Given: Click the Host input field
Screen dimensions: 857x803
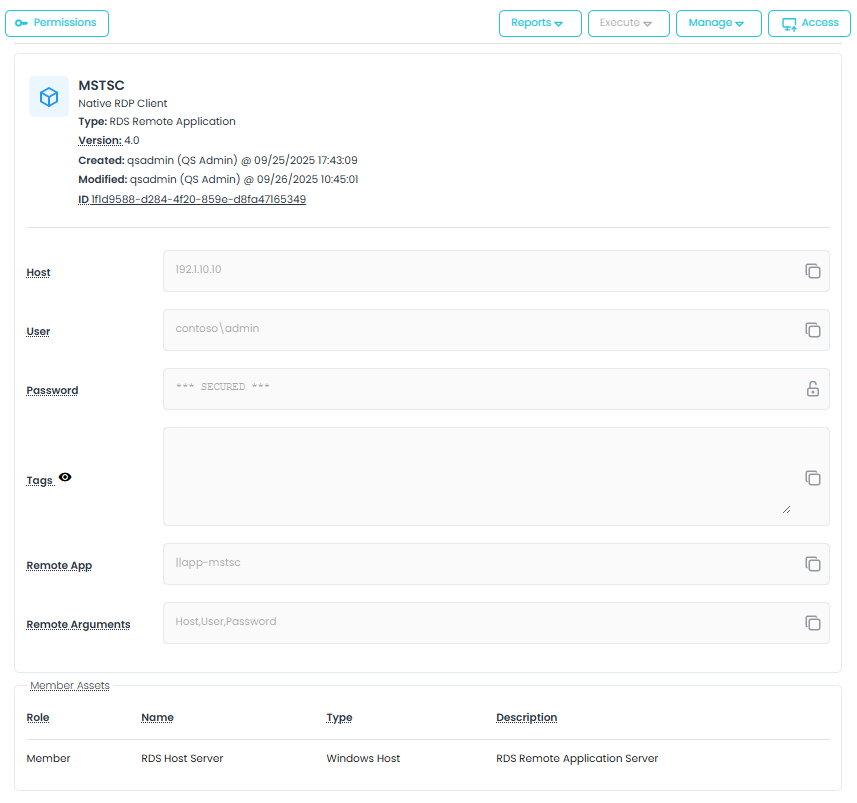Looking at the screenshot, I should click(480, 271).
